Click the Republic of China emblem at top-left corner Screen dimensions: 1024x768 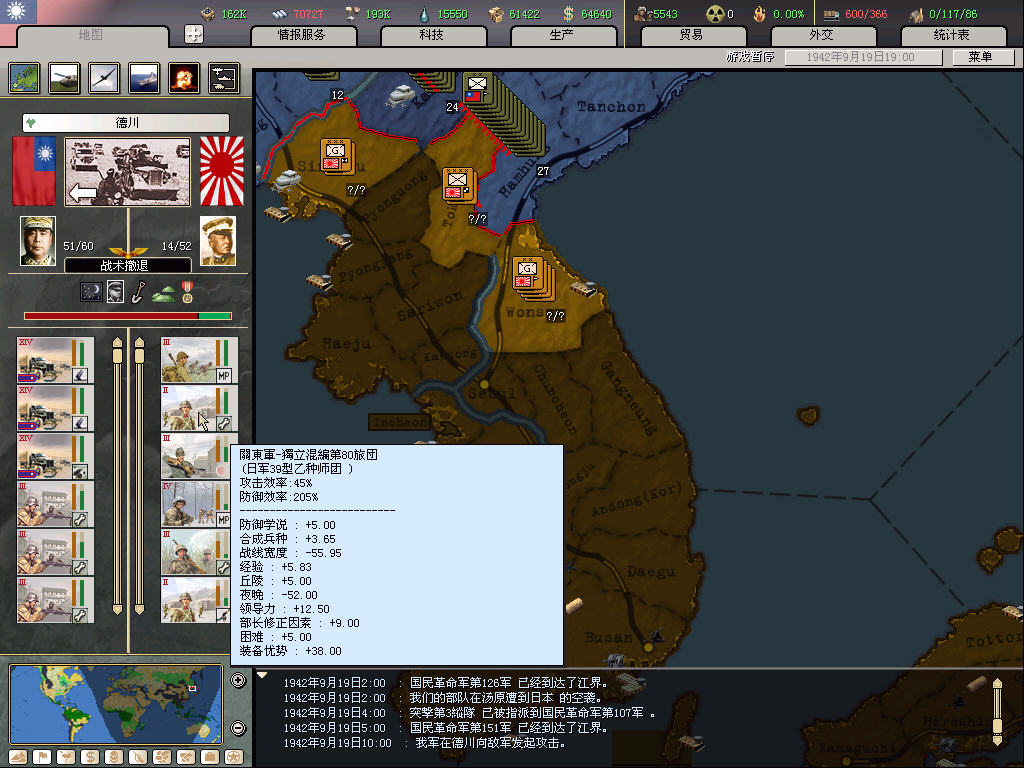[18, 11]
